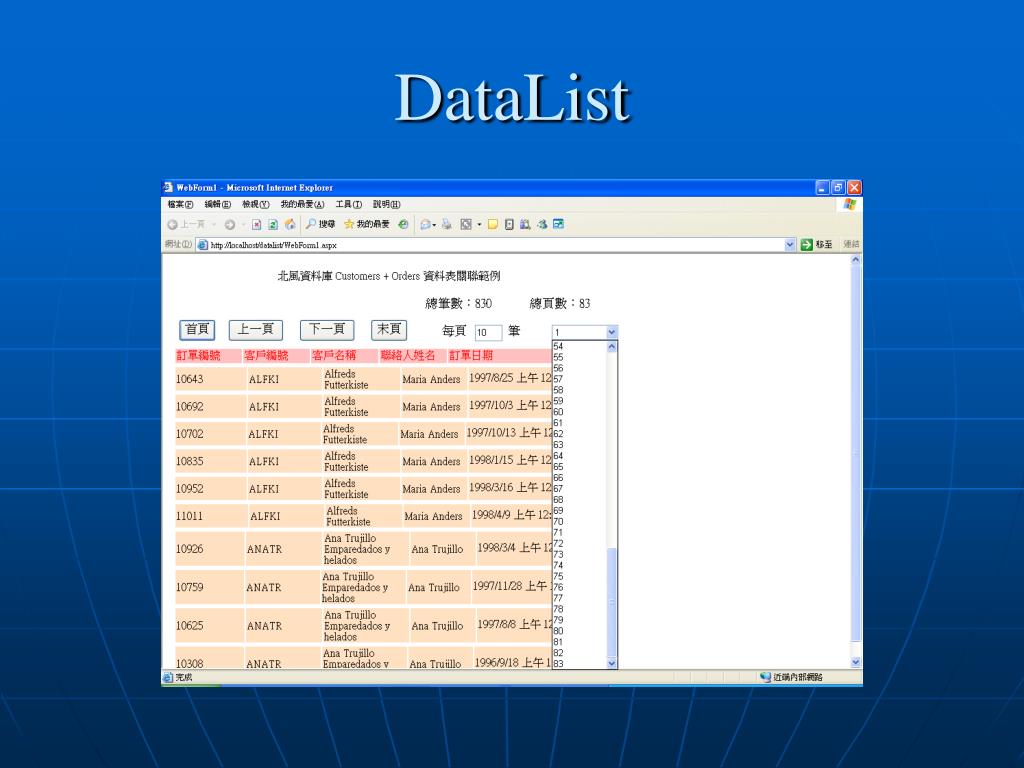The height and width of the screenshot is (768, 1024).
Task: Click the 連結 Links toolbar label
Action: [851, 244]
